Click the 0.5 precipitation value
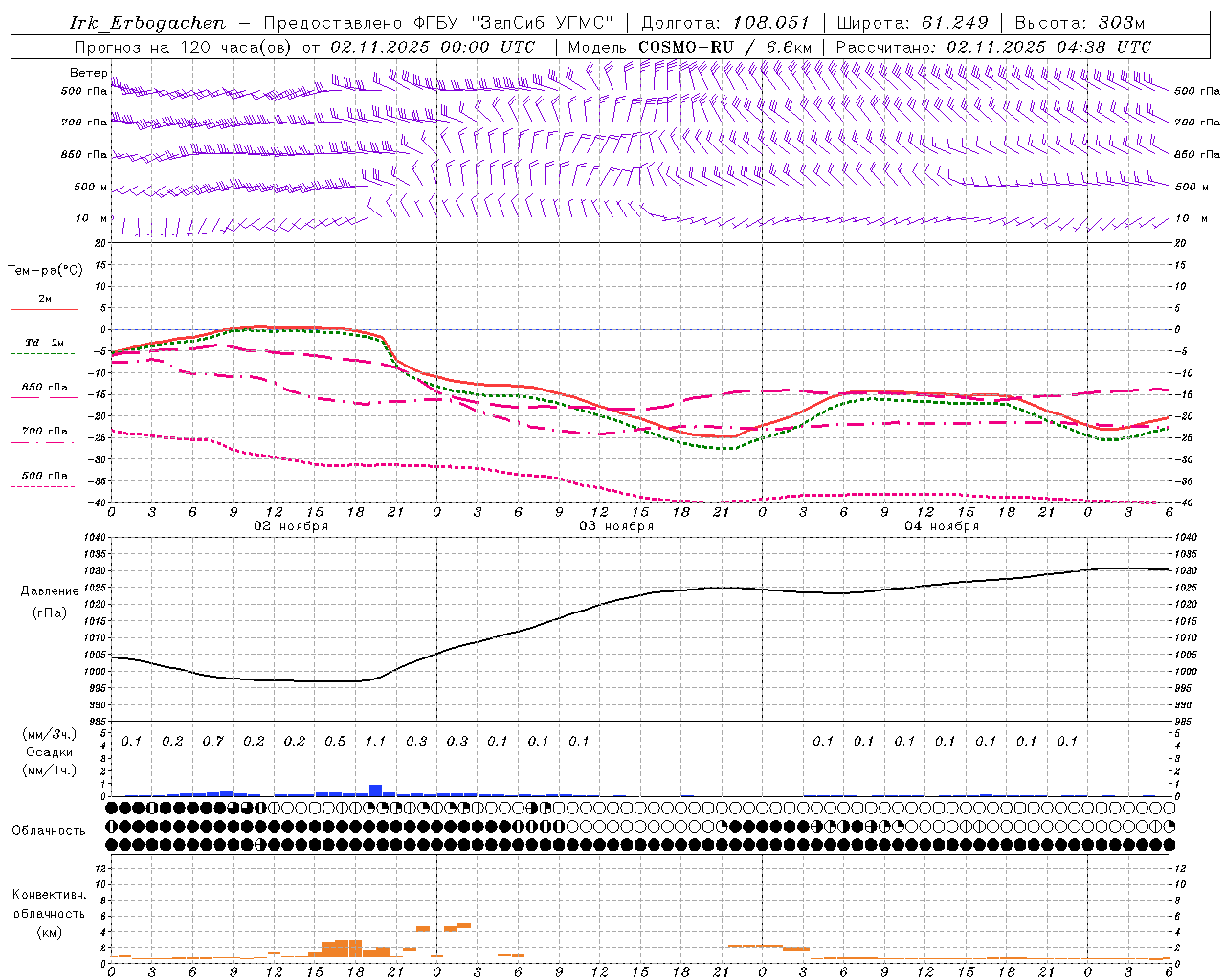 click(x=335, y=742)
